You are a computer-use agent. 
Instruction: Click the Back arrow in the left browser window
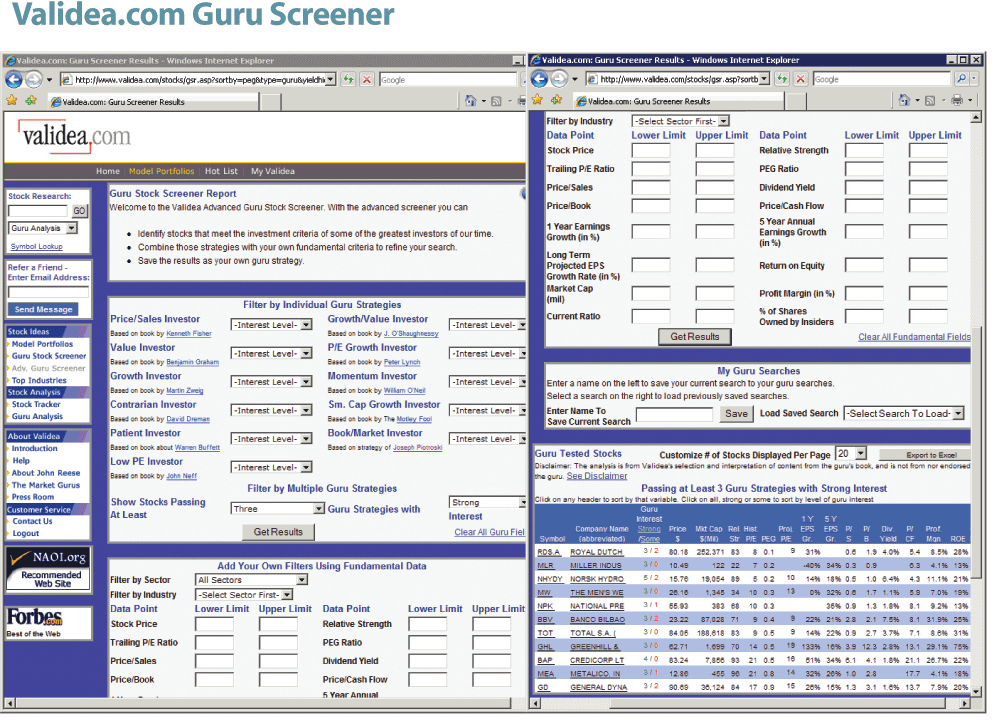point(14,79)
